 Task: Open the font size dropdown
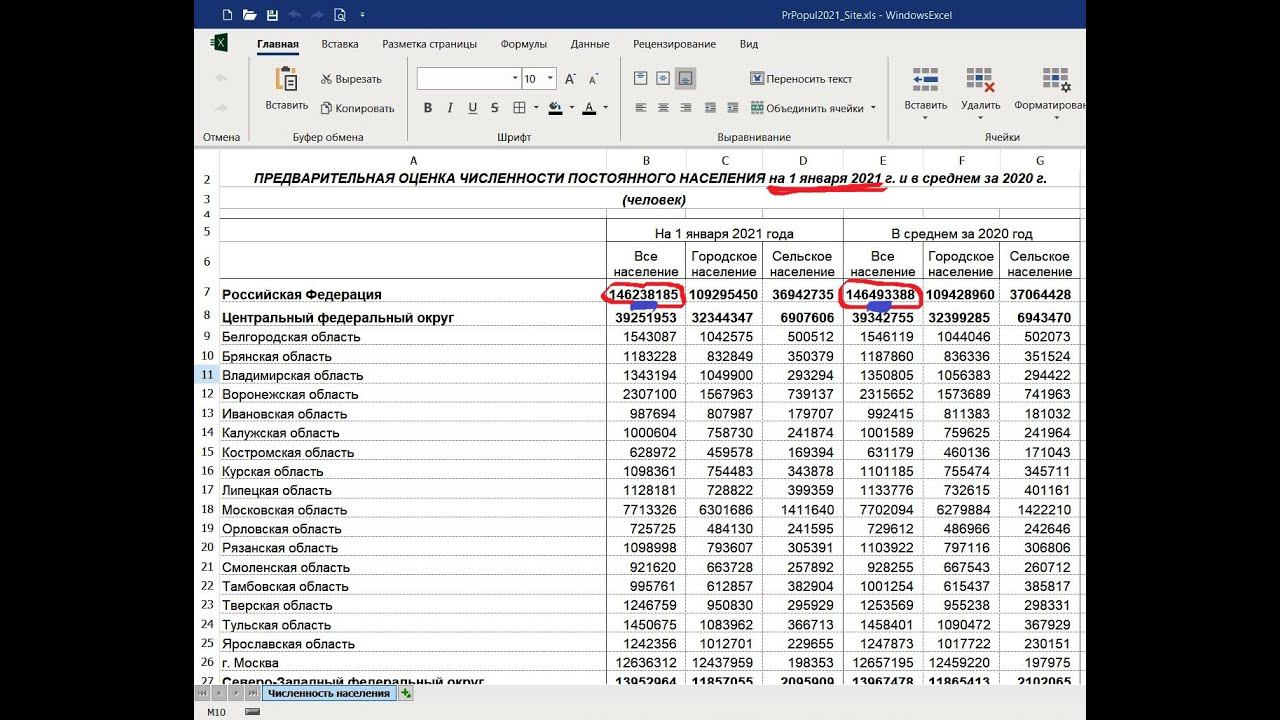click(x=550, y=79)
